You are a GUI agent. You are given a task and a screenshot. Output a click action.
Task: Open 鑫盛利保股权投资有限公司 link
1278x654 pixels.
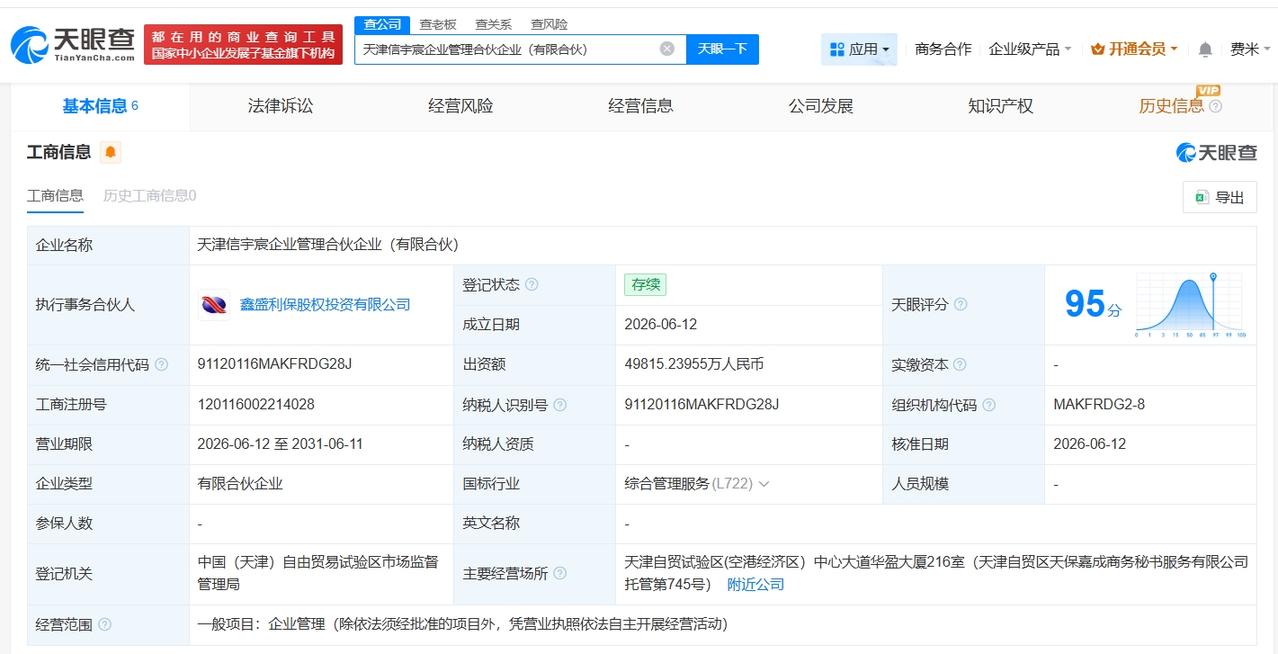pyautogui.click(x=325, y=305)
